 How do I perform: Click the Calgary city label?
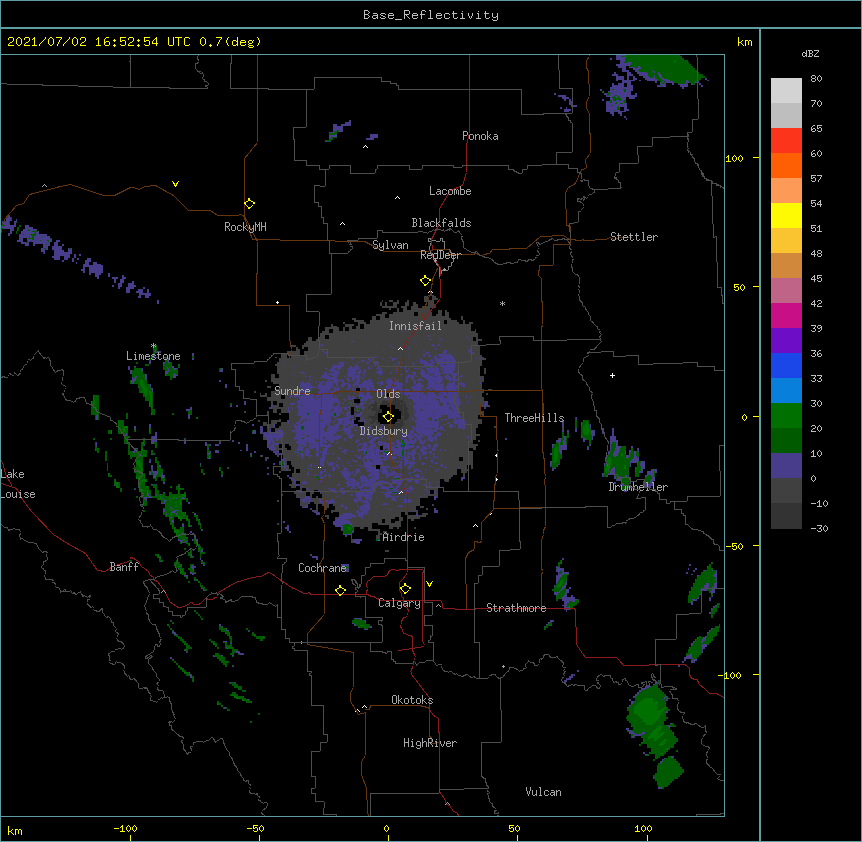400,603
